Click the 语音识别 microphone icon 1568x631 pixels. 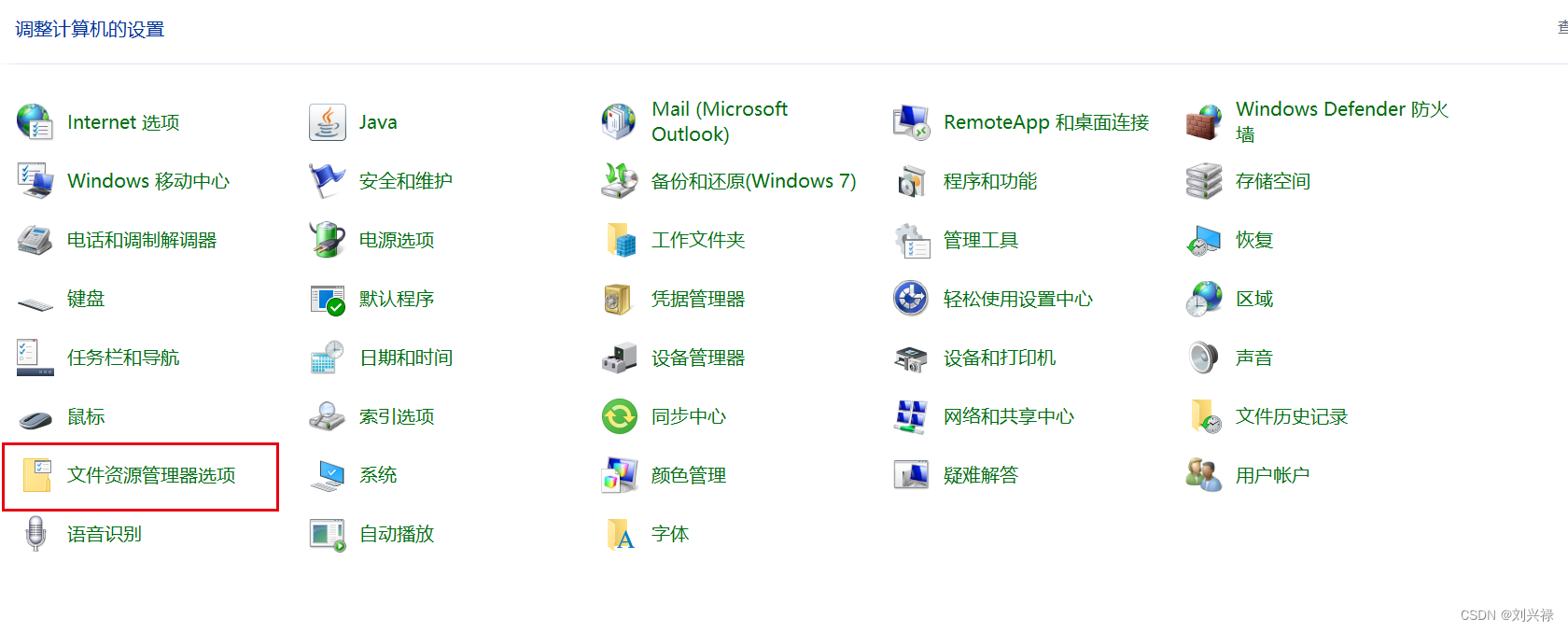point(35,534)
